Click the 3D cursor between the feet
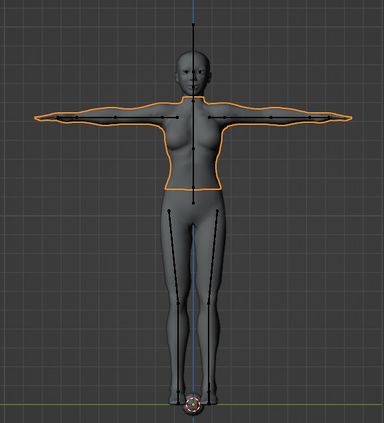The image size is (384, 423). pos(193,404)
